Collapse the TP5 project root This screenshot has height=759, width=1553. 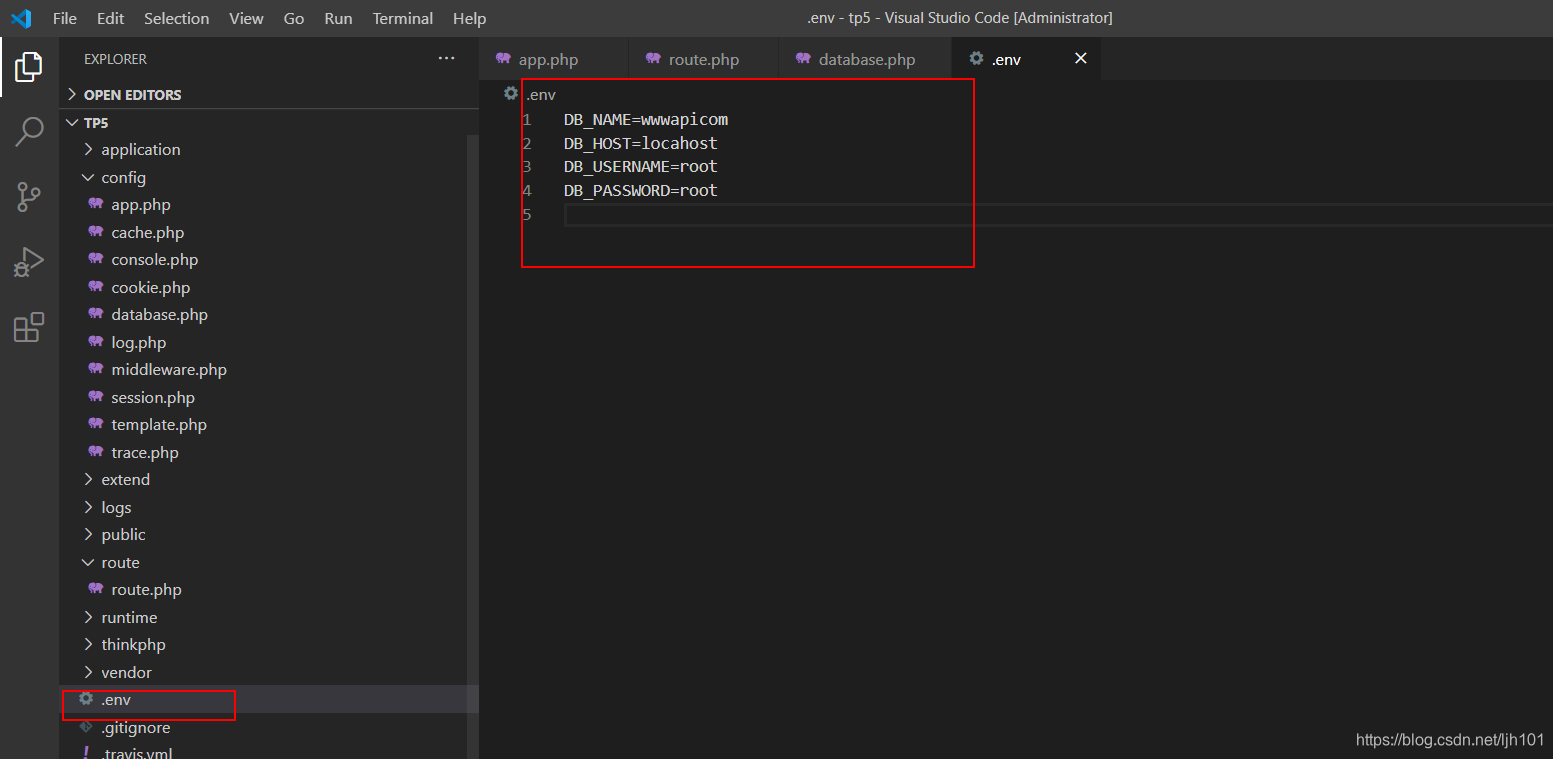point(269,122)
